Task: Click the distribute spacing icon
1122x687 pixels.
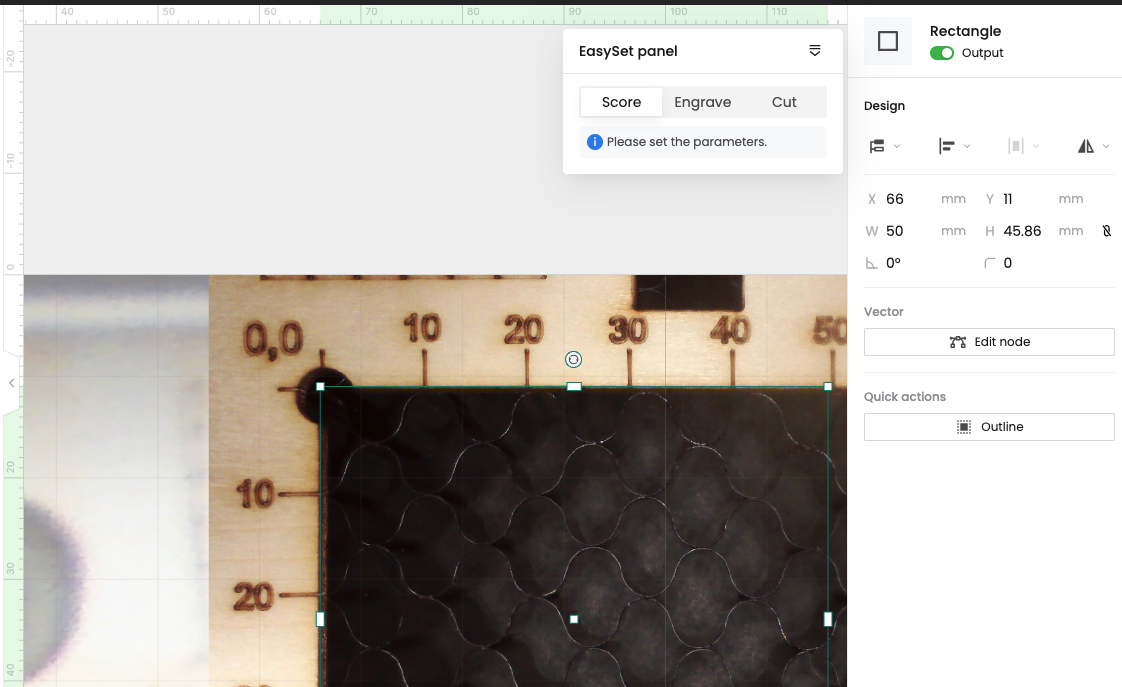Action: coord(1017,146)
